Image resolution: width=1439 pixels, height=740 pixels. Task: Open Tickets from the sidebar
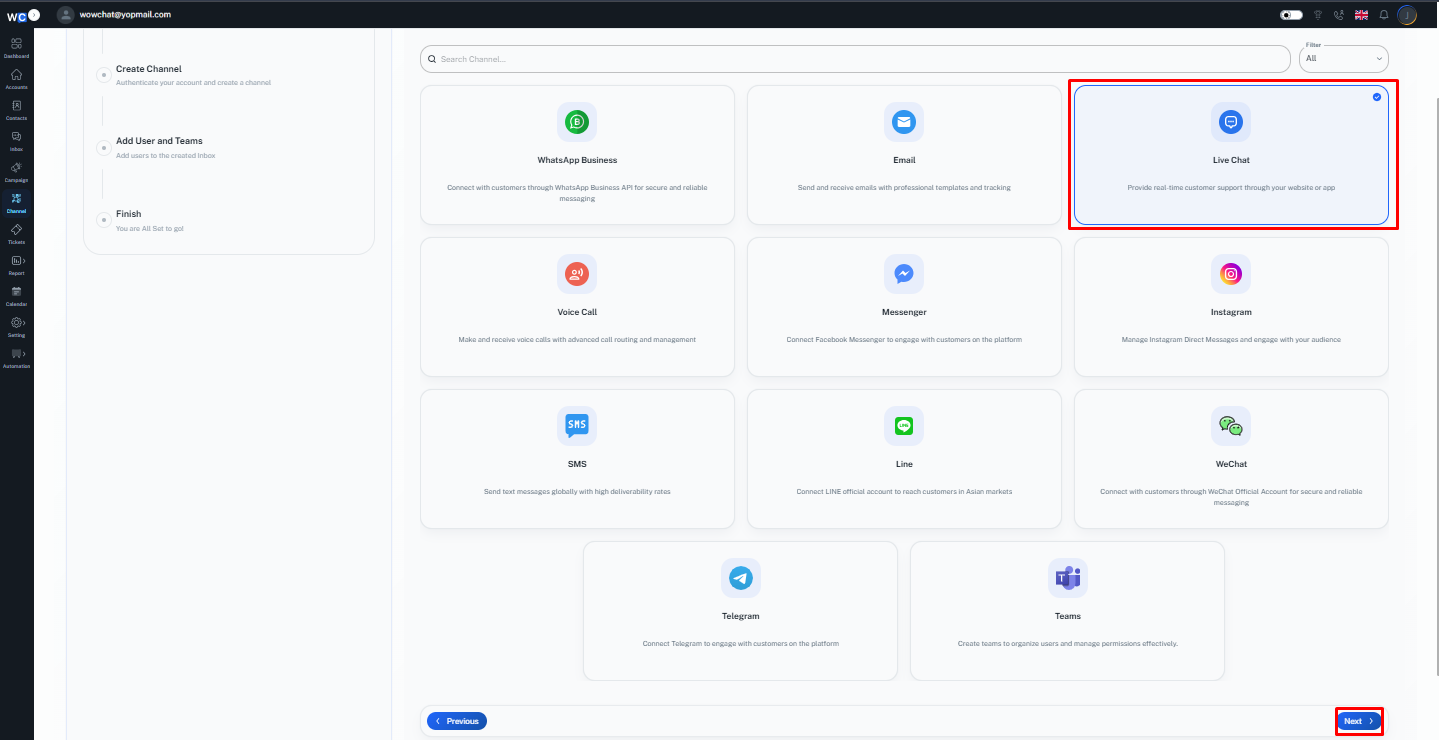(16, 233)
